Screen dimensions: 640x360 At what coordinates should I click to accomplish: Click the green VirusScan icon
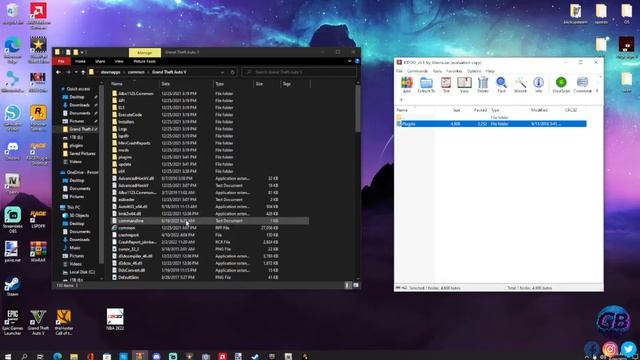tap(561, 84)
